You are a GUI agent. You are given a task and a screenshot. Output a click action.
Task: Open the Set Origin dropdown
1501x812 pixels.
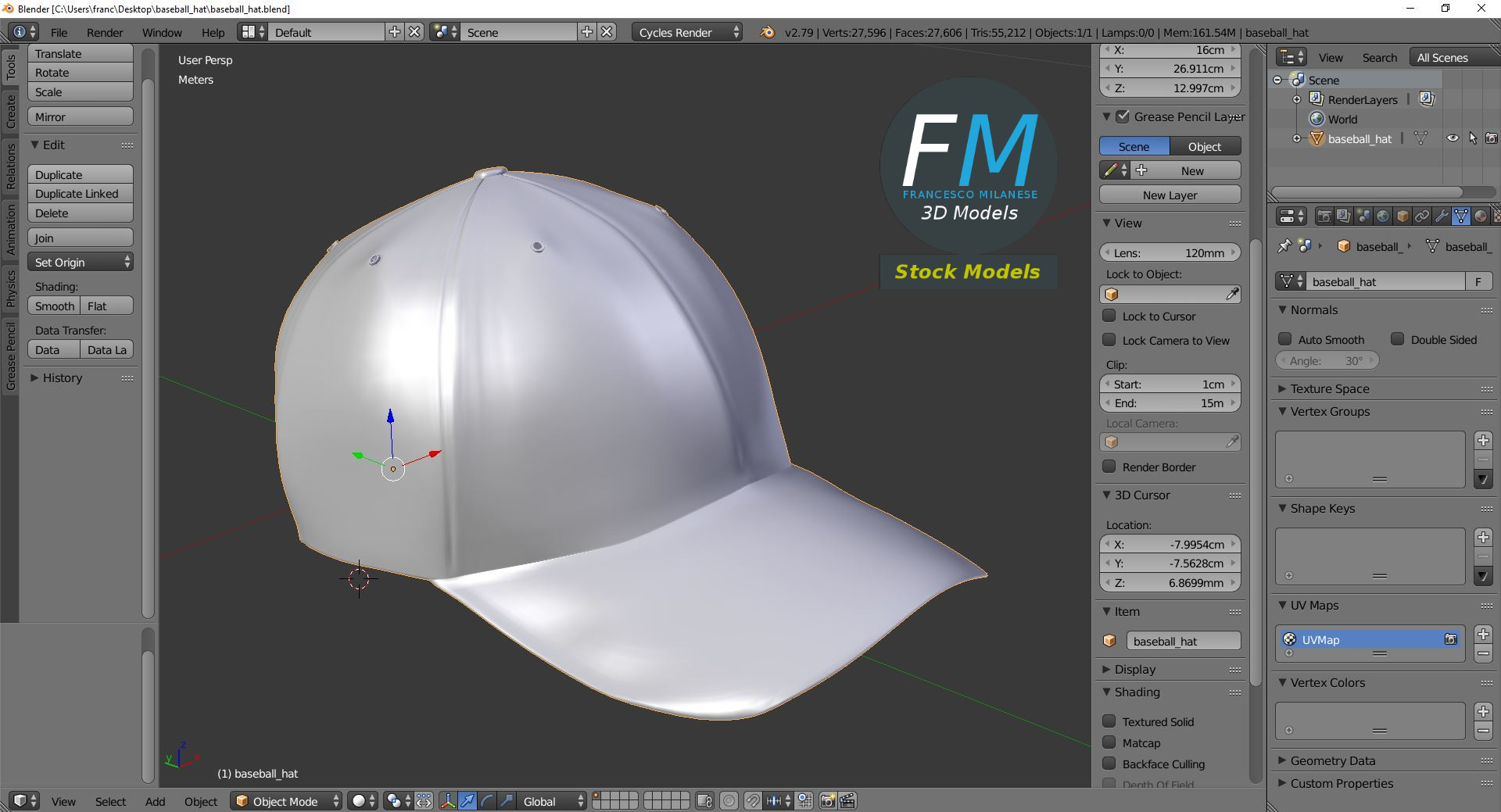[x=81, y=262]
